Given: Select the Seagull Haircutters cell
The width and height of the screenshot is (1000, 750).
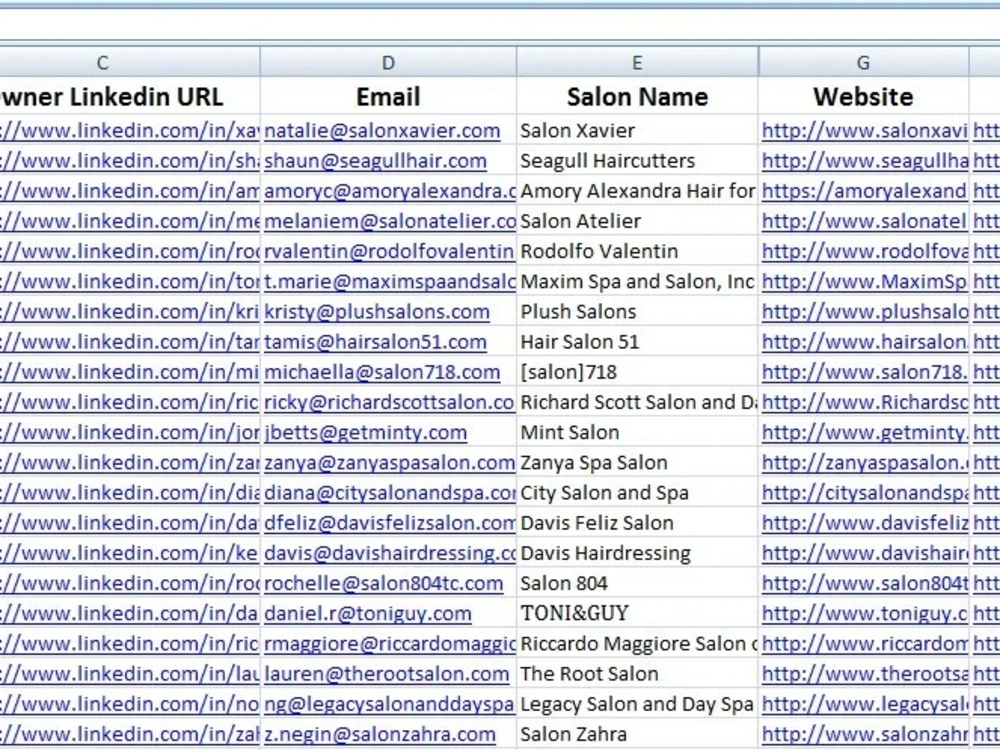Looking at the screenshot, I should (x=637, y=161).
